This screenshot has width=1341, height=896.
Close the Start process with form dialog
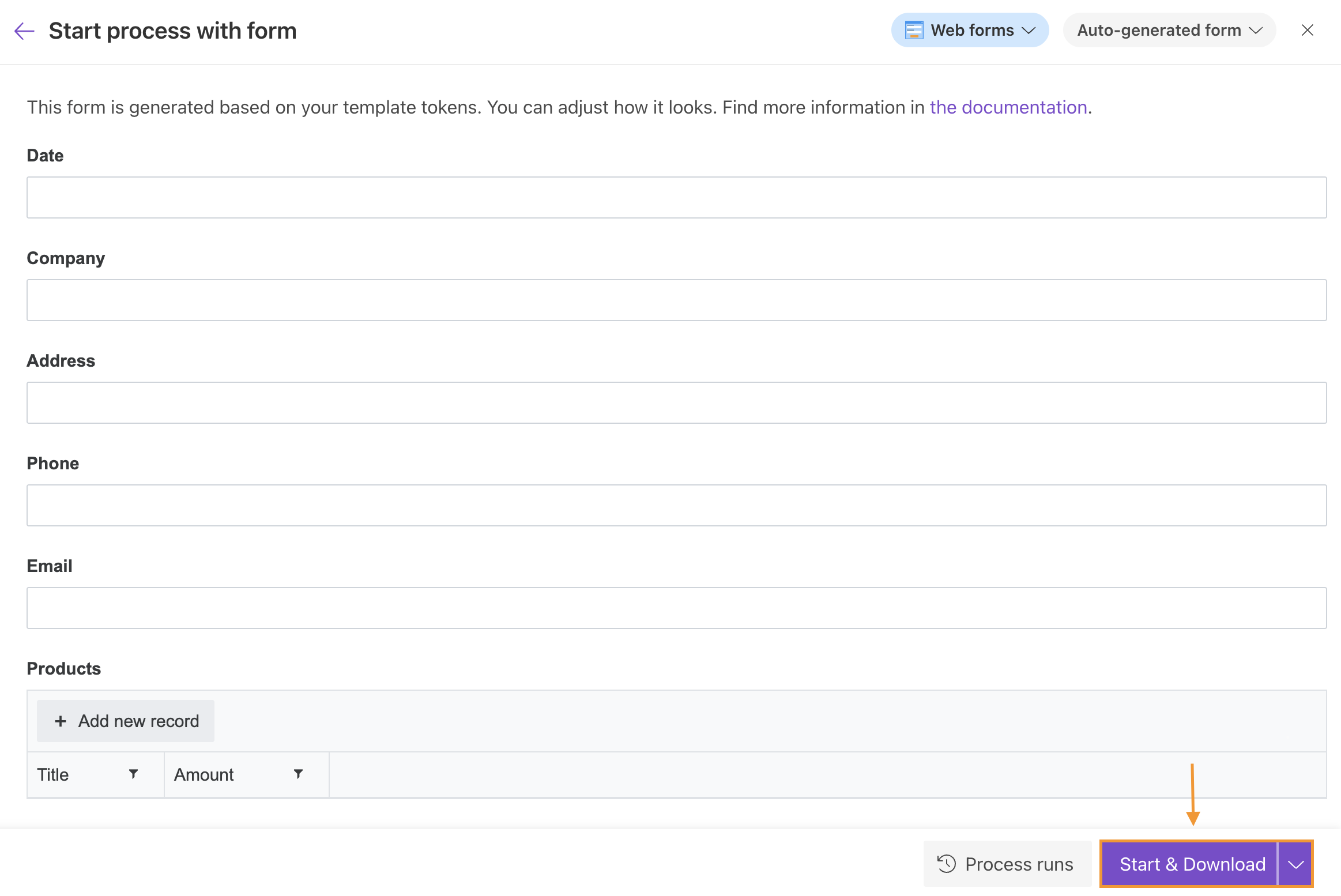pos(1307,30)
